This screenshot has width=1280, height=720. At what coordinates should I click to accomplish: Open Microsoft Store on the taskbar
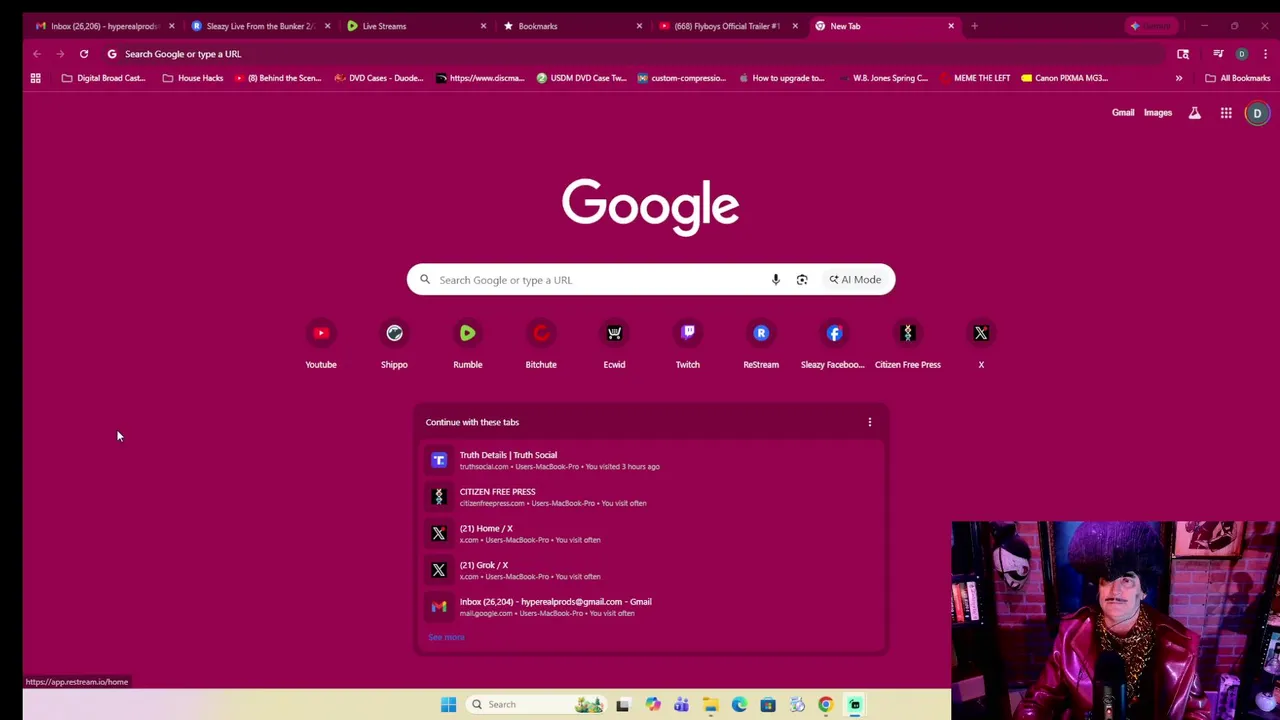(x=768, y=705)
